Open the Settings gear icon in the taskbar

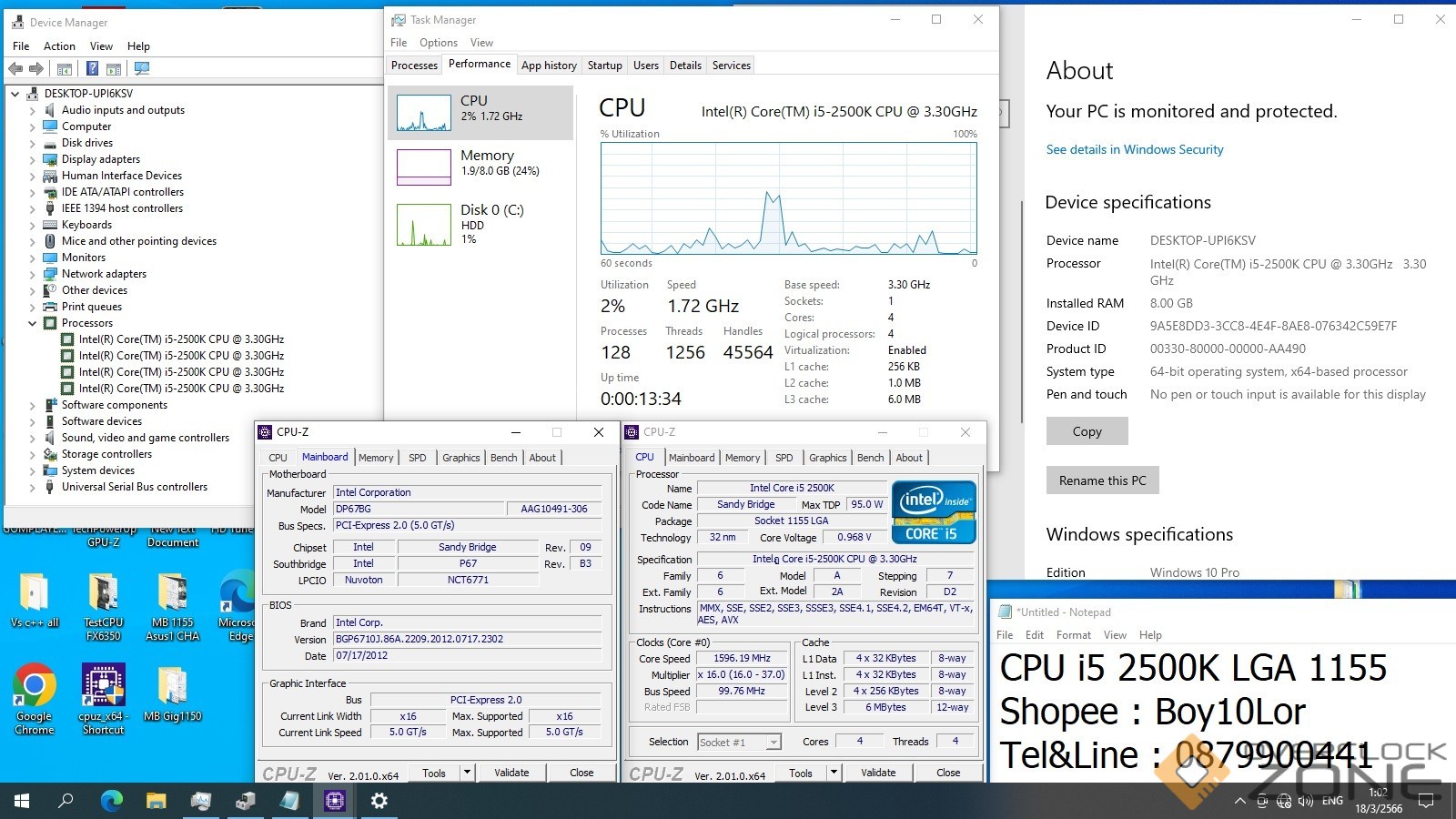pos(379,801)
